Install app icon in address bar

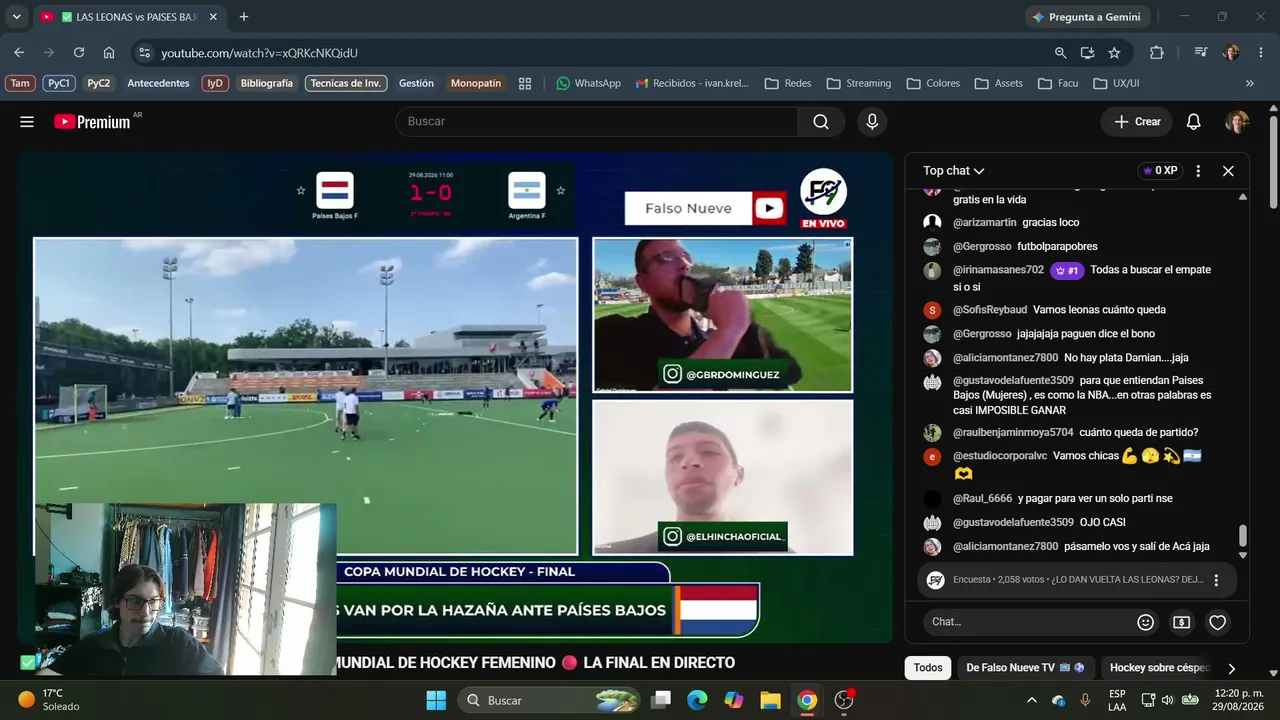1087,53
